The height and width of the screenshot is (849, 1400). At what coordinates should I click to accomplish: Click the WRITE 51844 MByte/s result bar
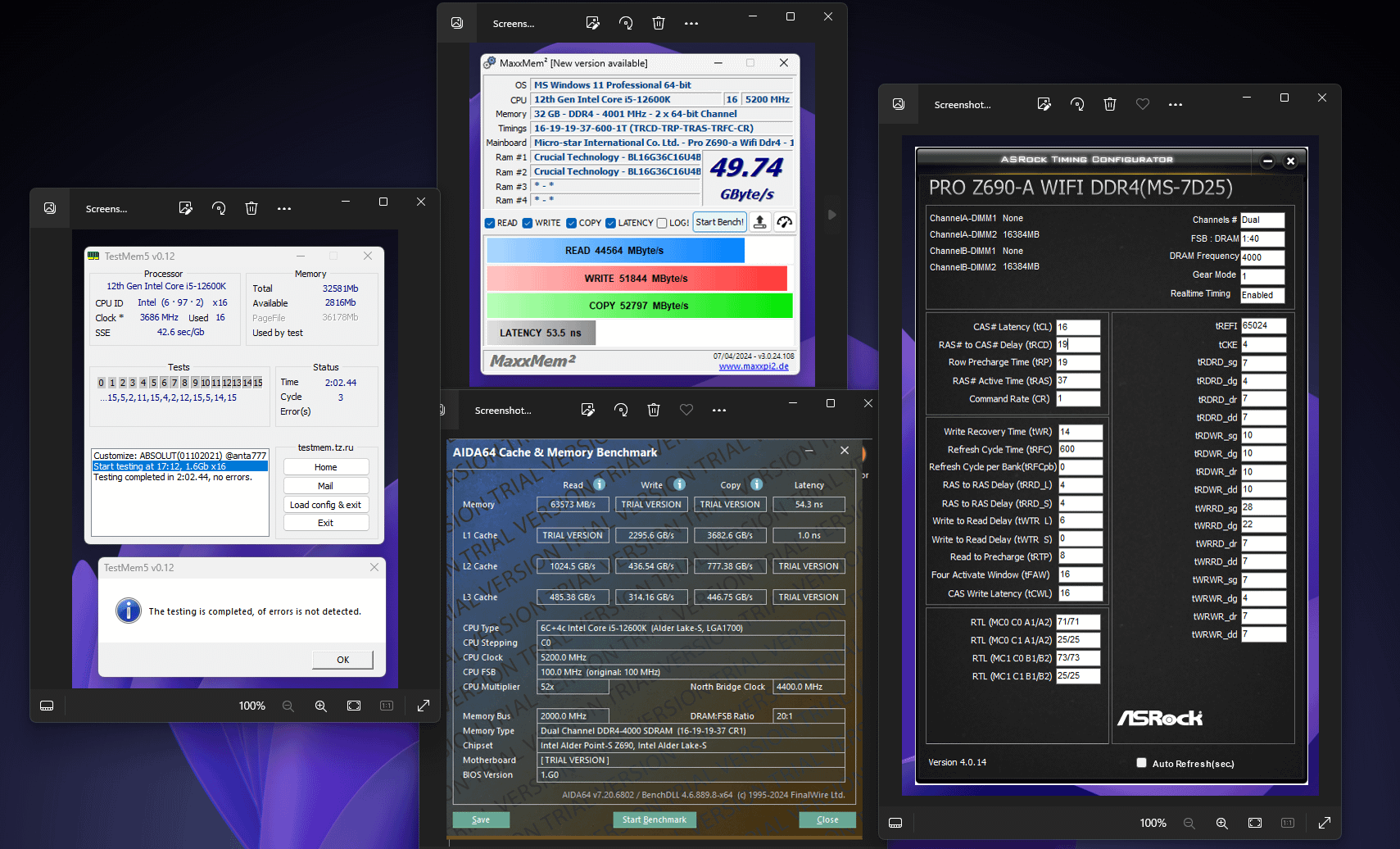(x=637, y=279)
